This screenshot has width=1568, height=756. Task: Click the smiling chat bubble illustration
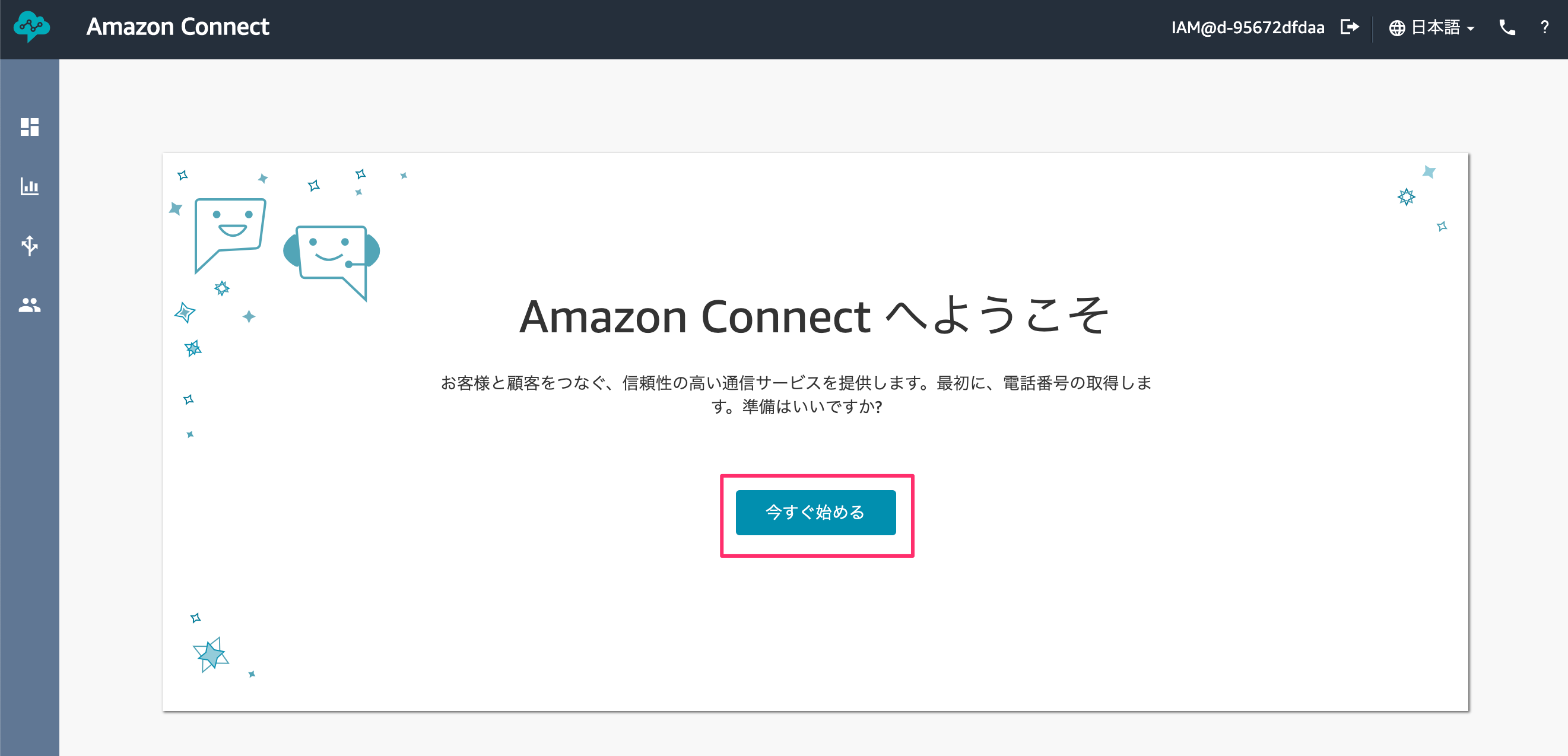[x=230, y=234]
